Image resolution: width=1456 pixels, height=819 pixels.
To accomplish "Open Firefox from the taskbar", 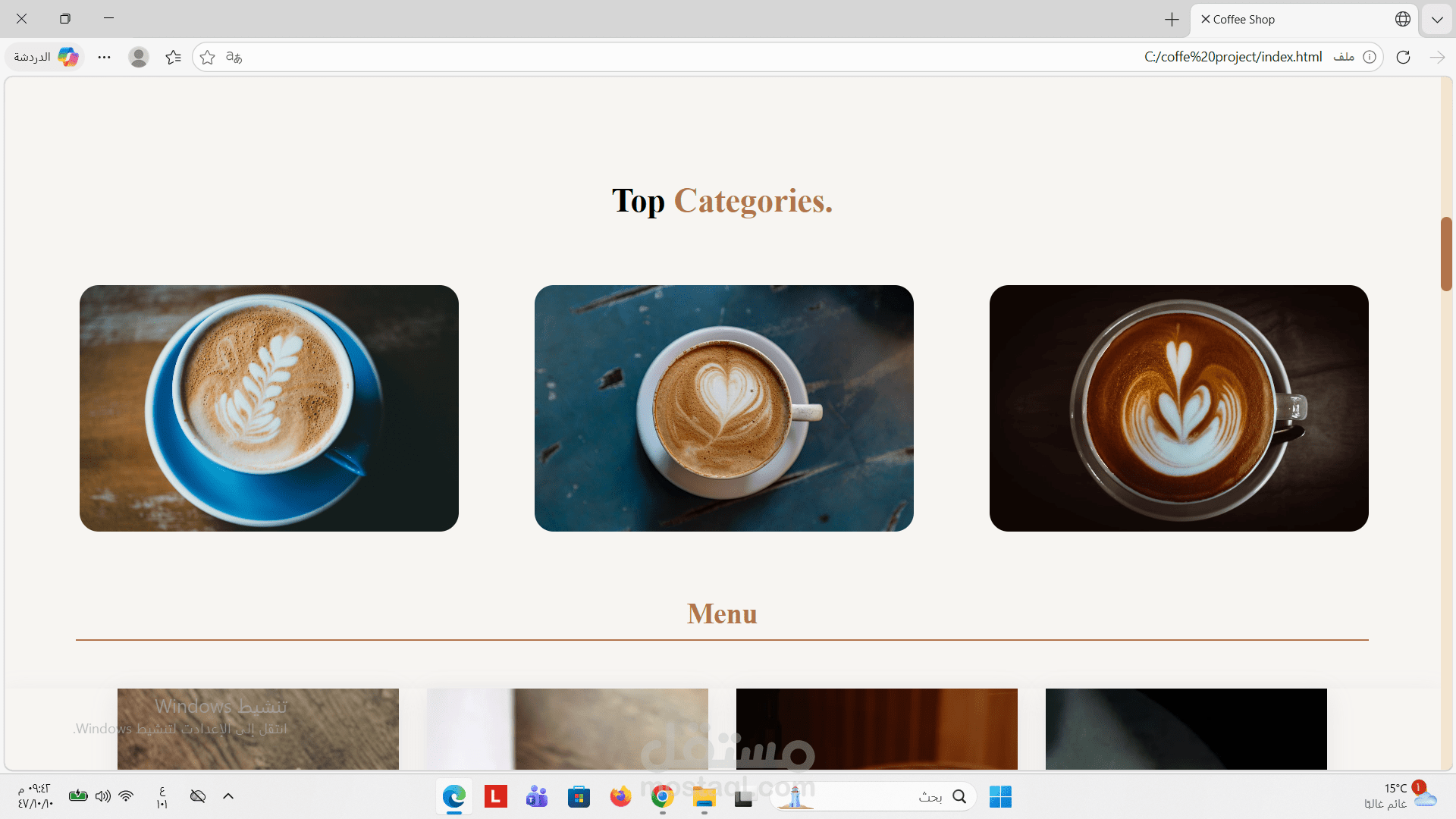I will (x=620, y=797).
